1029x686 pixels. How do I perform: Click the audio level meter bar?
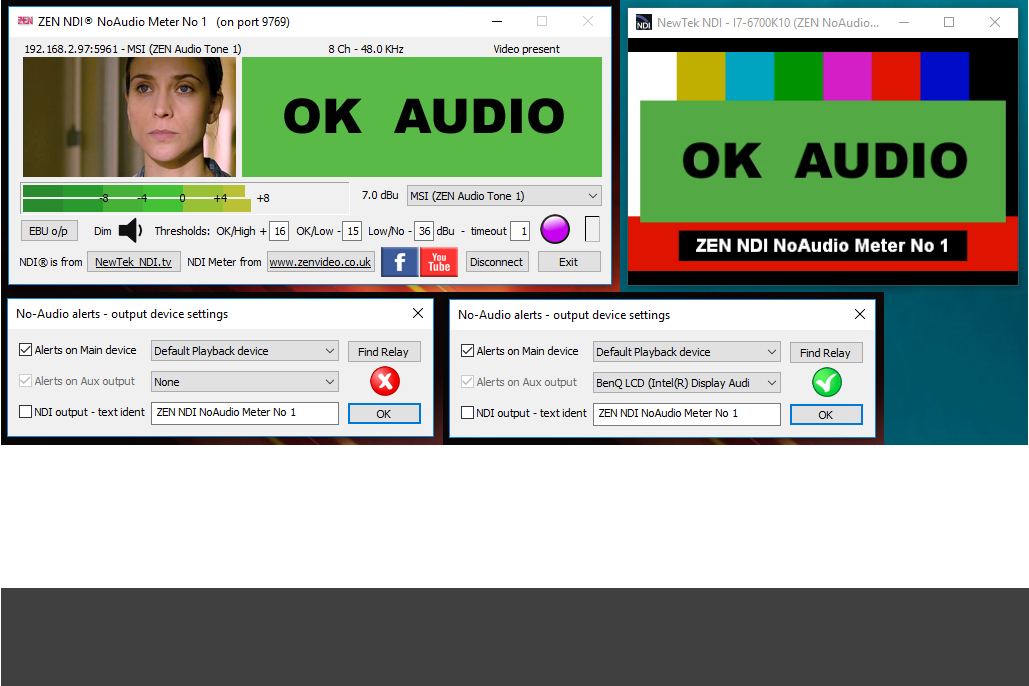184,198
